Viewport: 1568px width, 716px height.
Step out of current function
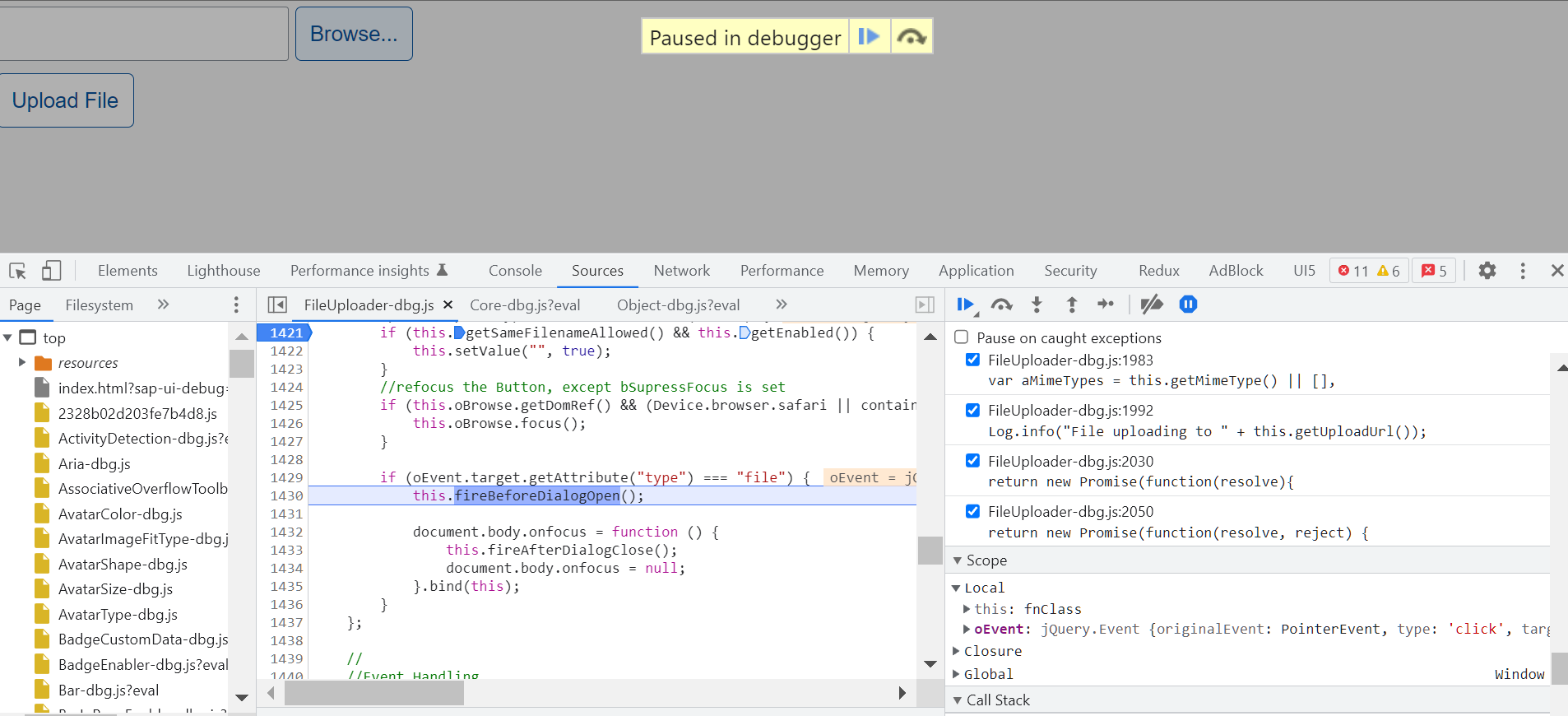pyautogui.click(x=1071, y=305)
